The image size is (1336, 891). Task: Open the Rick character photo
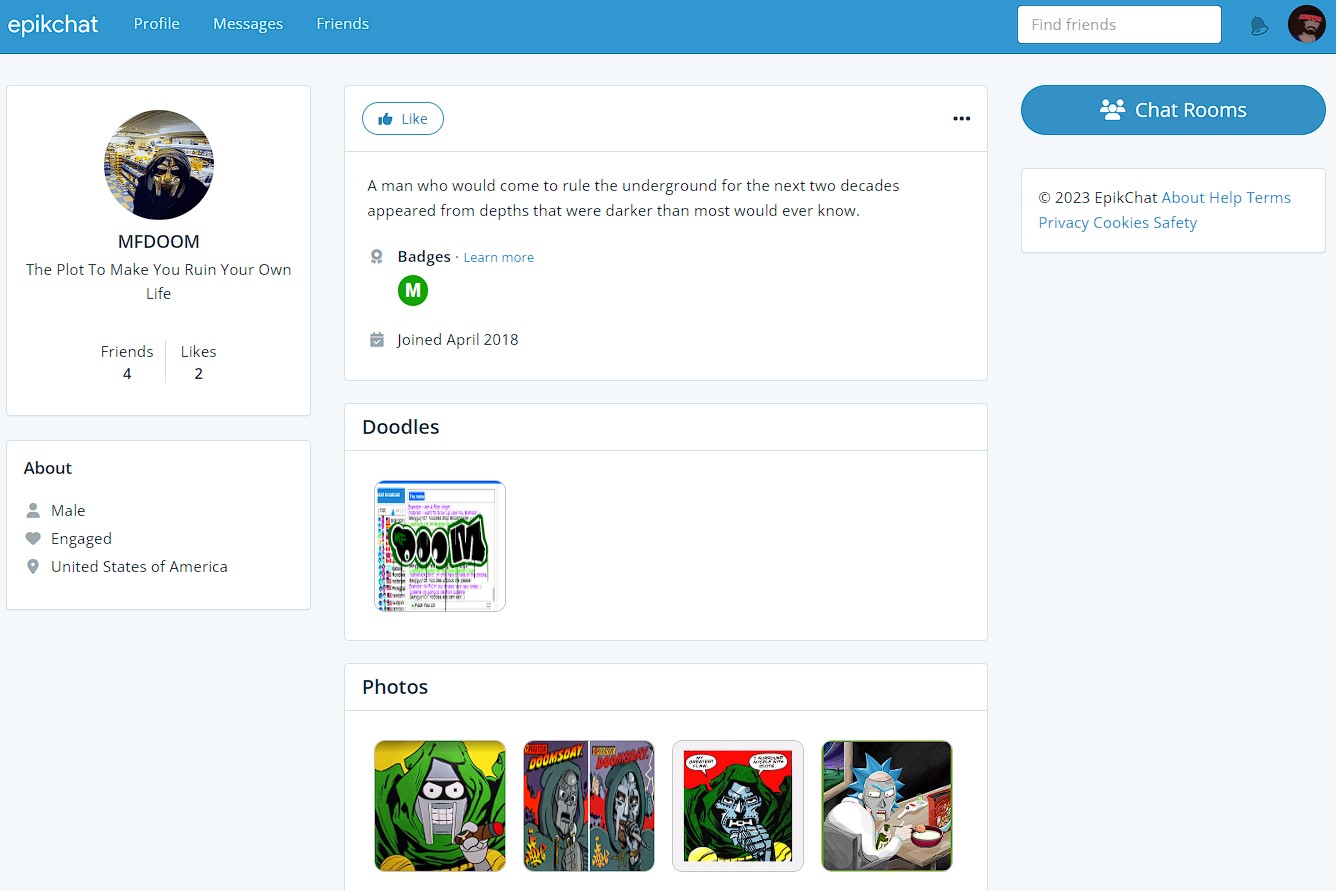(887, 806)
